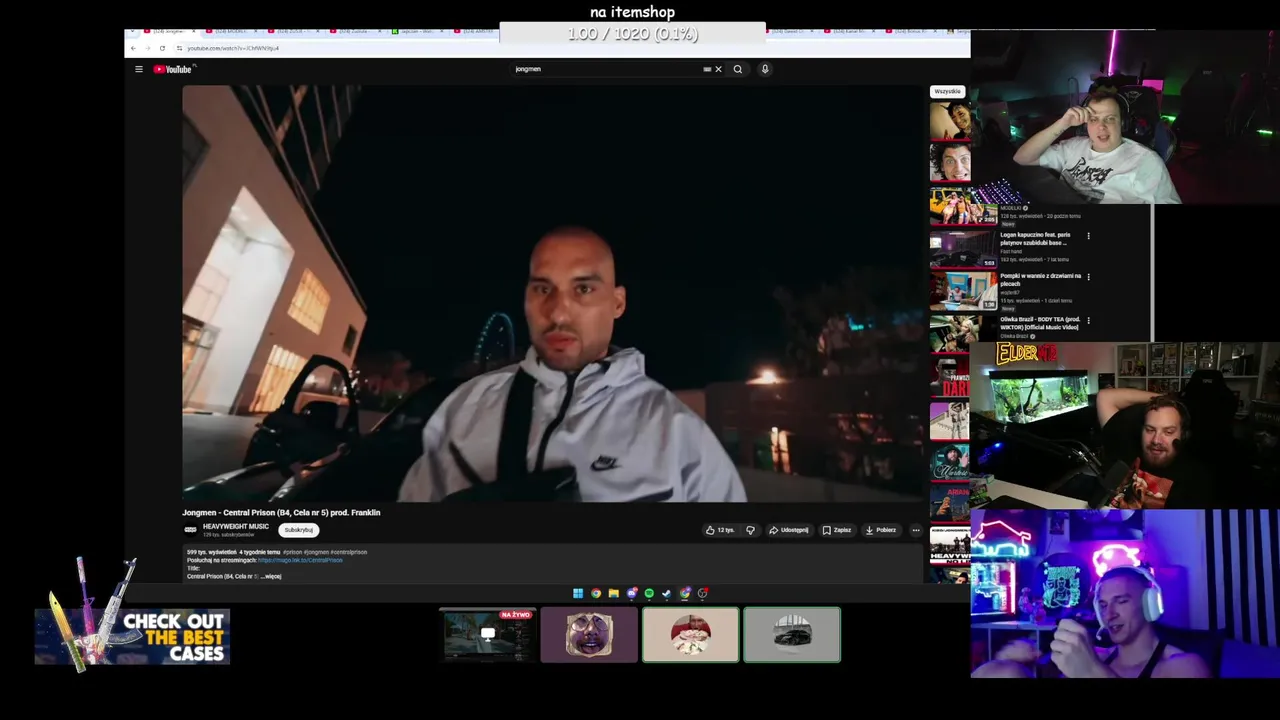Open the video title 'Jongmen - Central Prison'
1280x720 pixels.
(281, 512)
